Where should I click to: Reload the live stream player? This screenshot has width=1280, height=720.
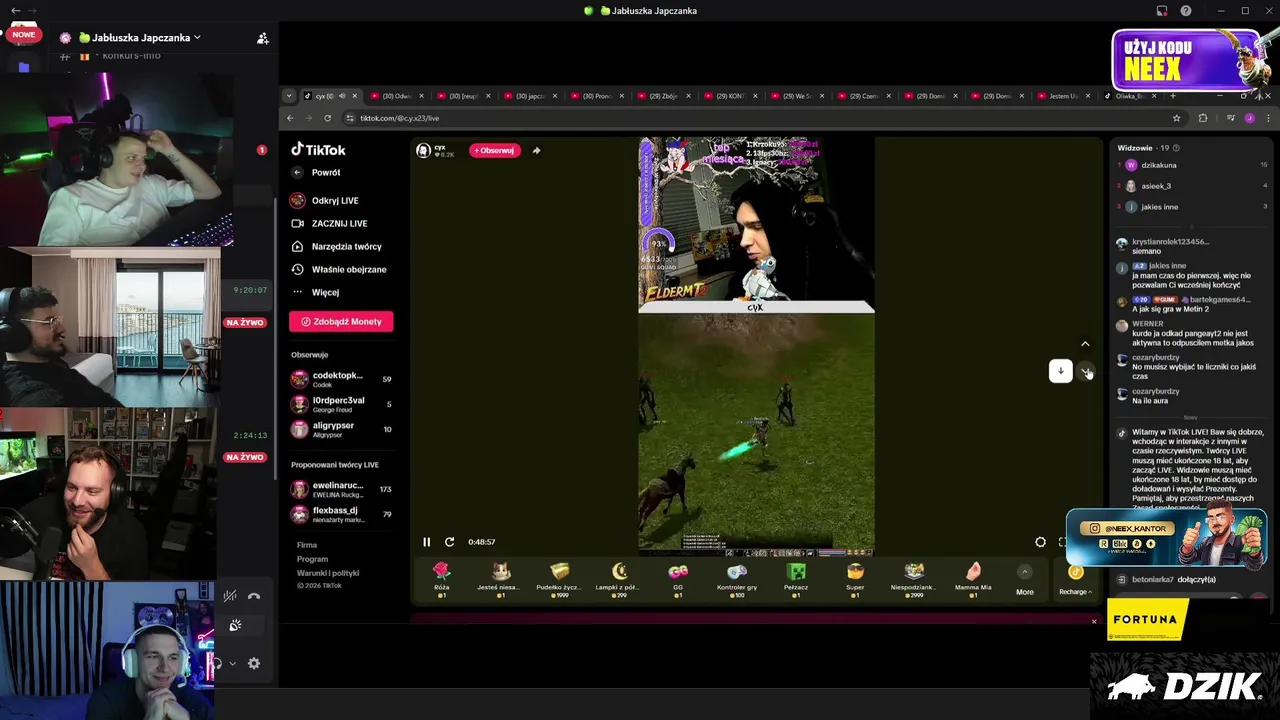449,542
